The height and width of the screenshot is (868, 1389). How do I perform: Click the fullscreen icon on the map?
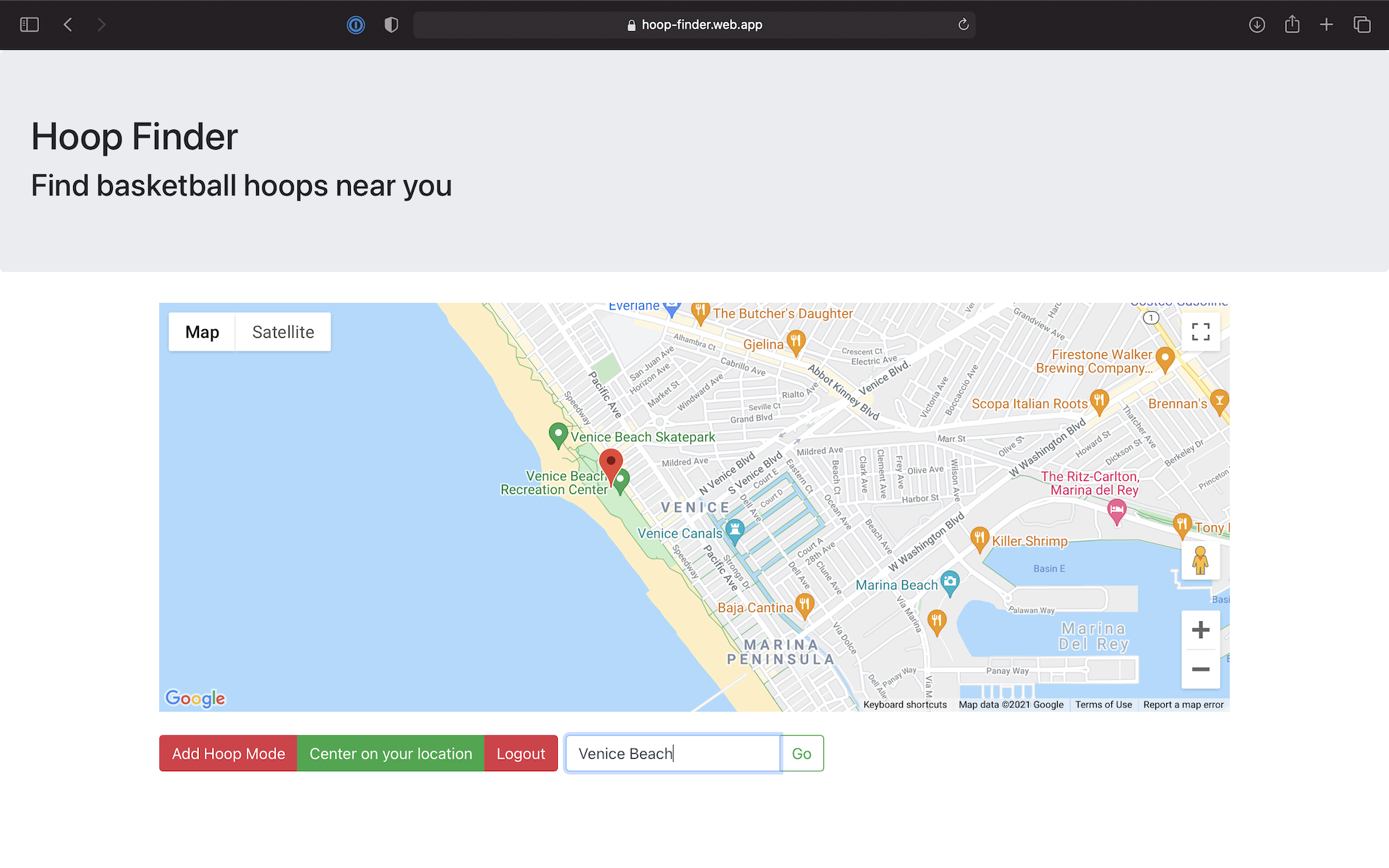coord(1200,331)
